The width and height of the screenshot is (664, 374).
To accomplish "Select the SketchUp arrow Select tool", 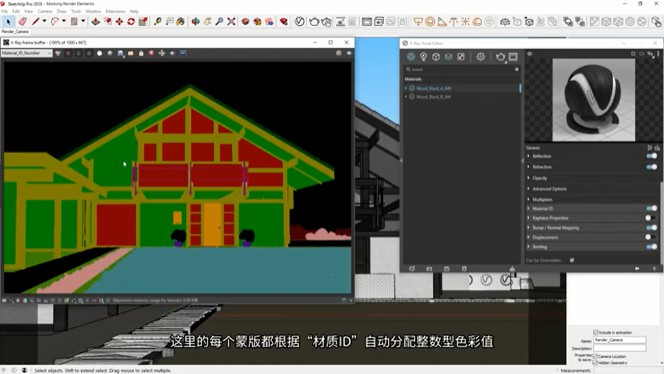I will (8, 21).
